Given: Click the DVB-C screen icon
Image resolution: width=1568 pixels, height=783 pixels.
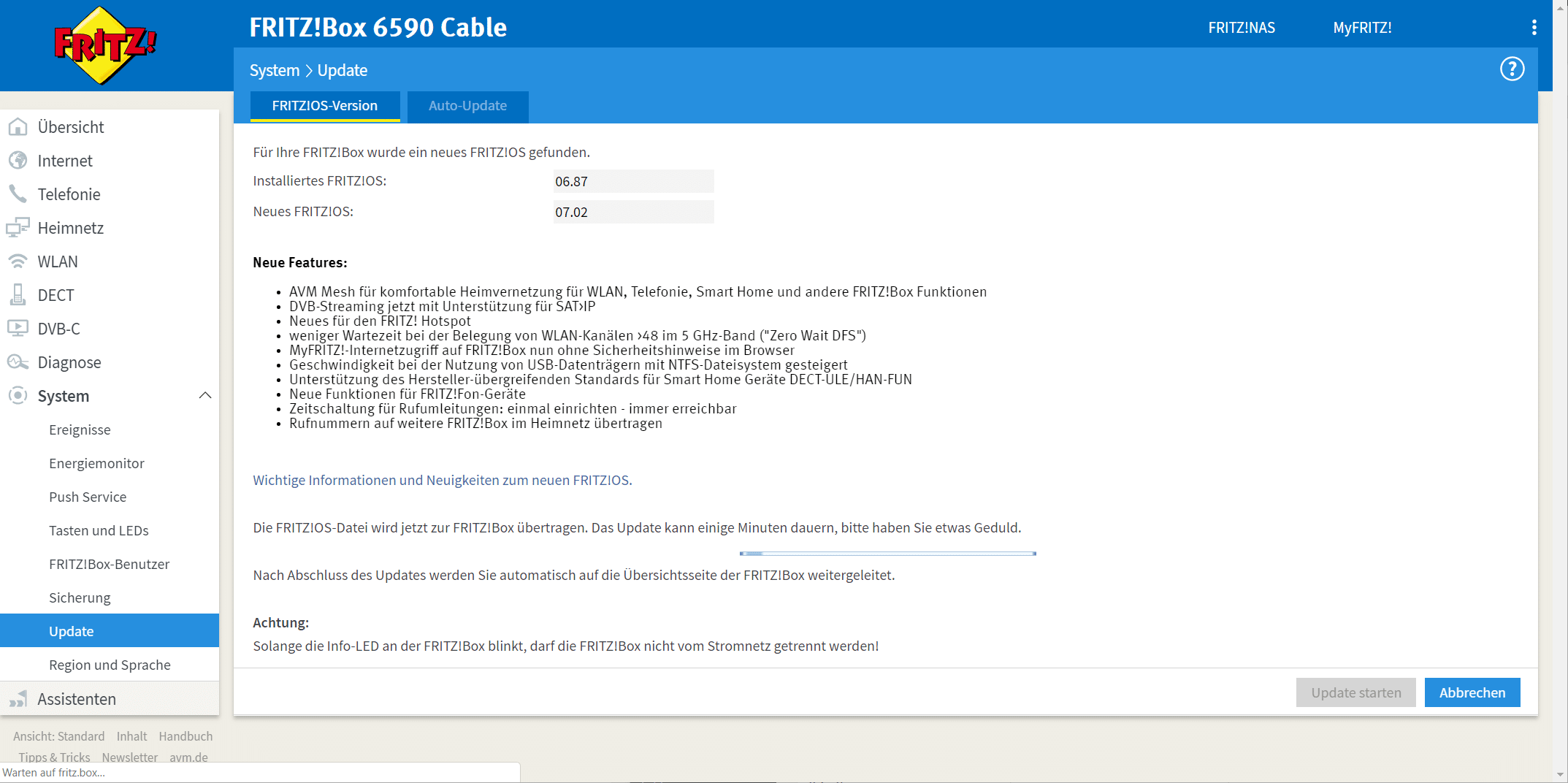Looking at the screenshot, I should pyautogui.click(x=18, y=329).
